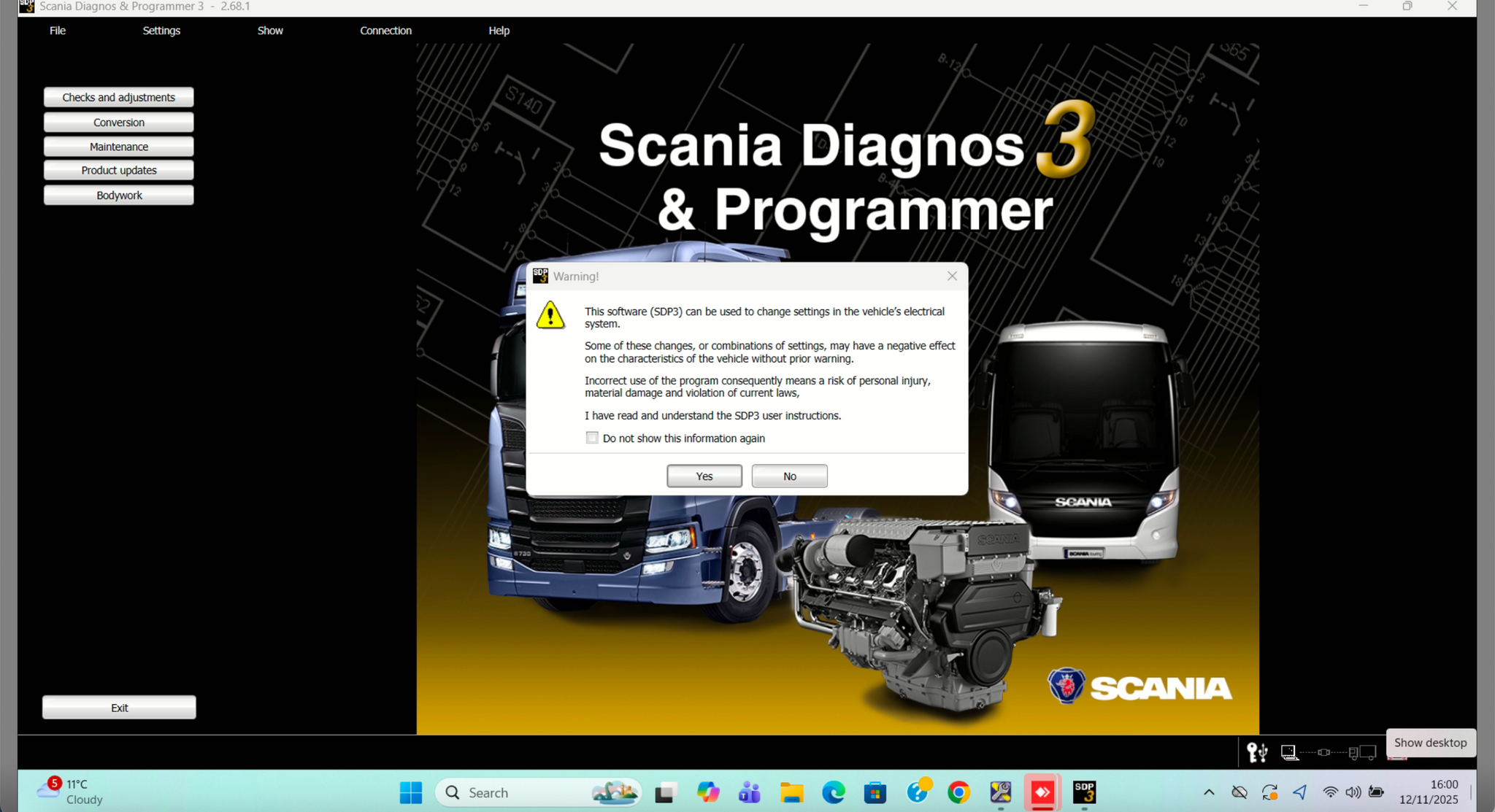Open the wrench tool app on taskbar
The image size is (1495, 812).
coord(1000,792)
